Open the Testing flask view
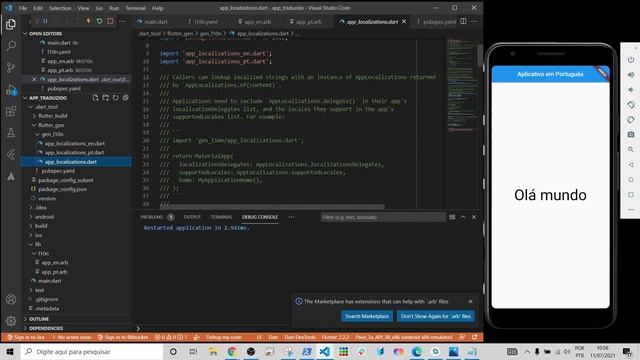Screen dimensions: 640x360 [x=11, y=133]
